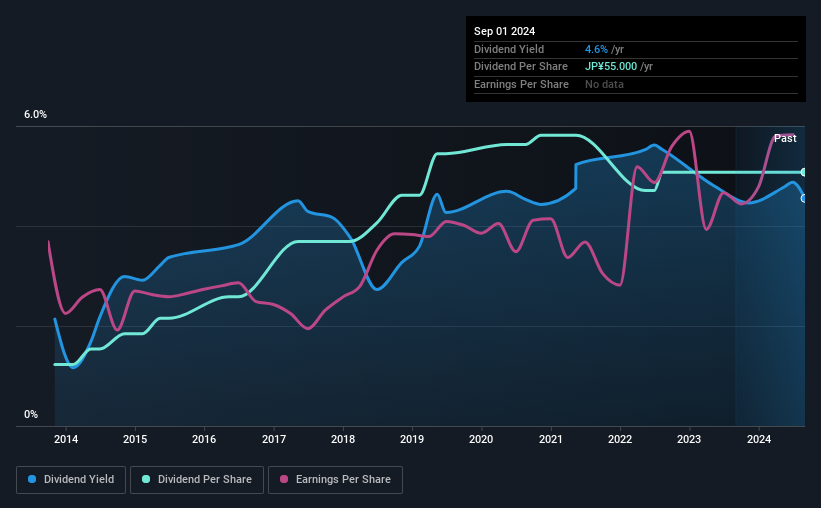Screen dimensions: 821x508
Task: Select the 2023 label on time axis
Action: 689,439
